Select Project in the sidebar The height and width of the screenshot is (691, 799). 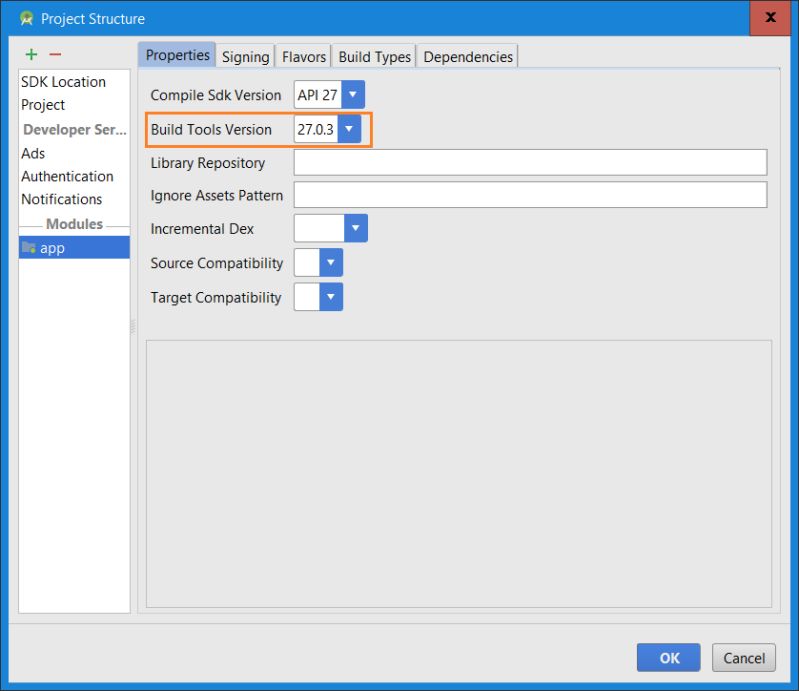pyautogui.click(x=74, y=104)
